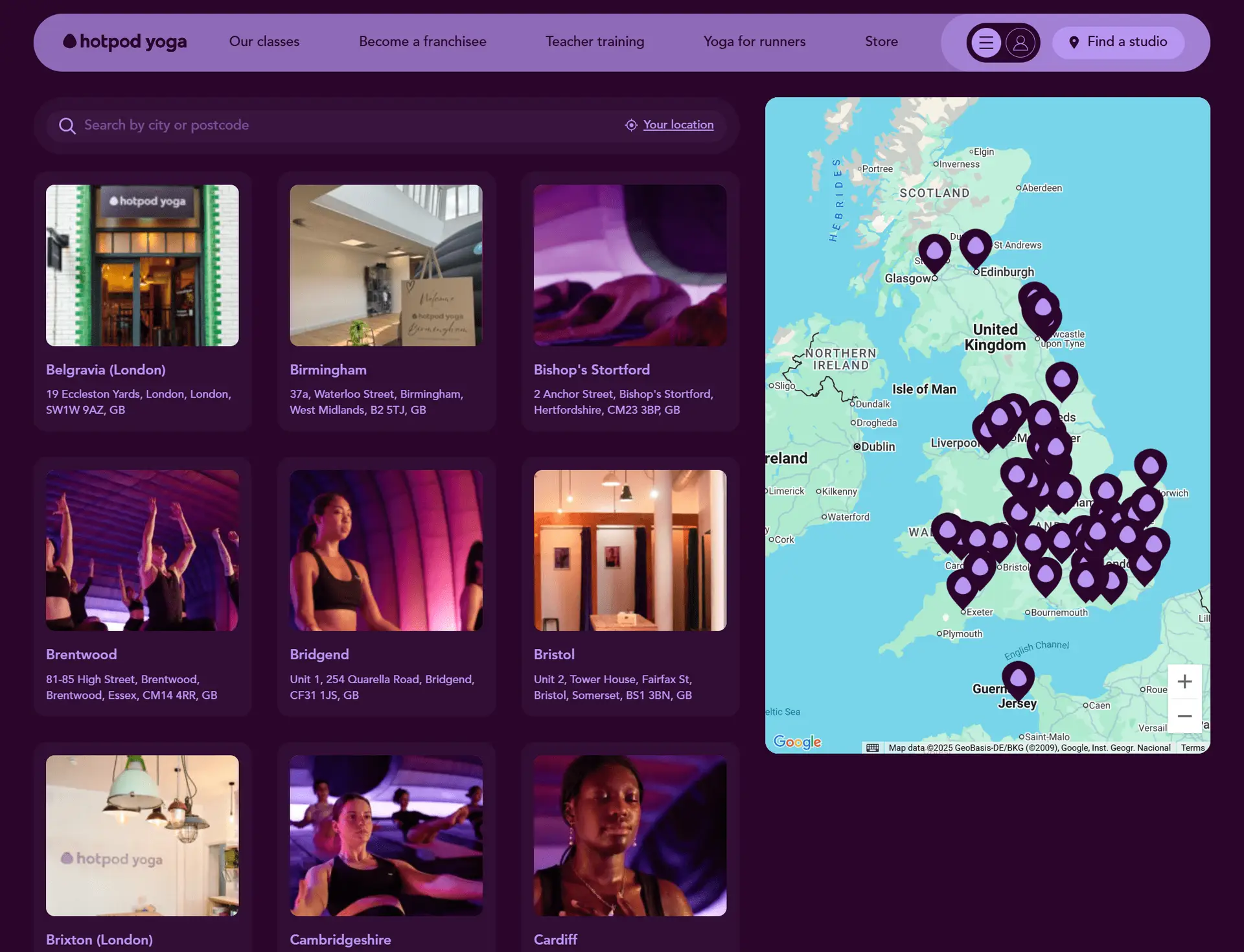Click the map zoom out minus button

[x=1184, y=716]
